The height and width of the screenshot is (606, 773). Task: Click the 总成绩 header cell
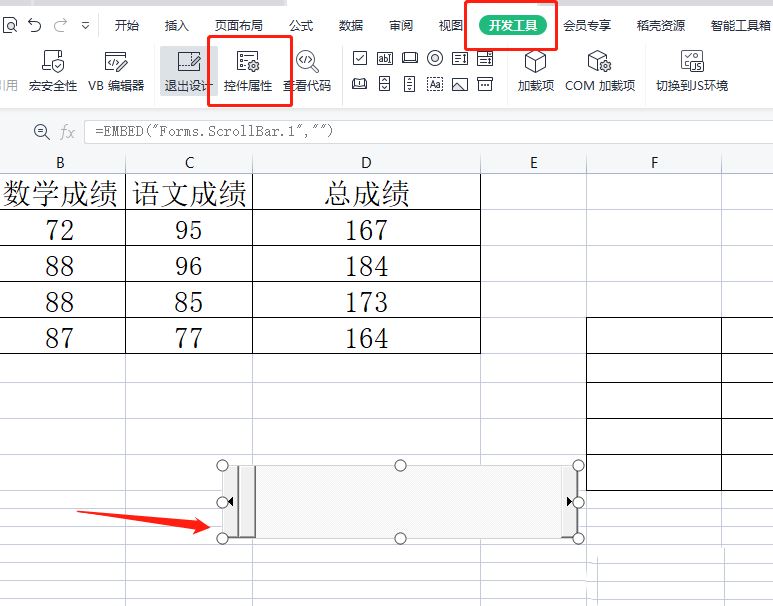pyautogui.click(x=366, y=192)
